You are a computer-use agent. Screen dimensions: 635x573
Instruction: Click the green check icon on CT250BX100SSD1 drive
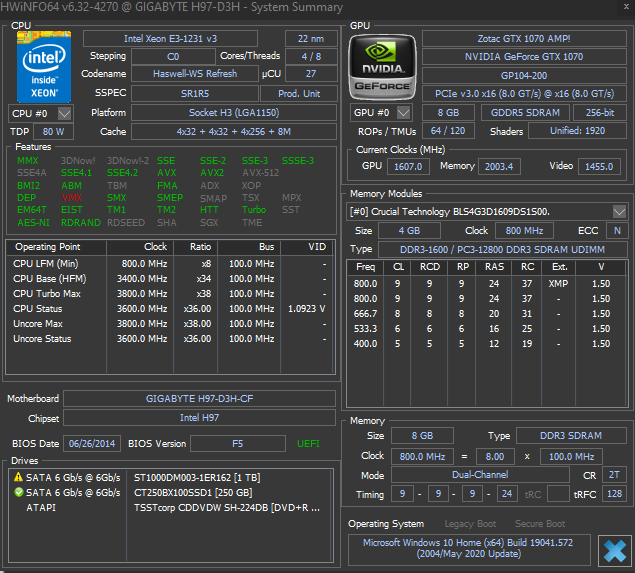coord(18,492)
